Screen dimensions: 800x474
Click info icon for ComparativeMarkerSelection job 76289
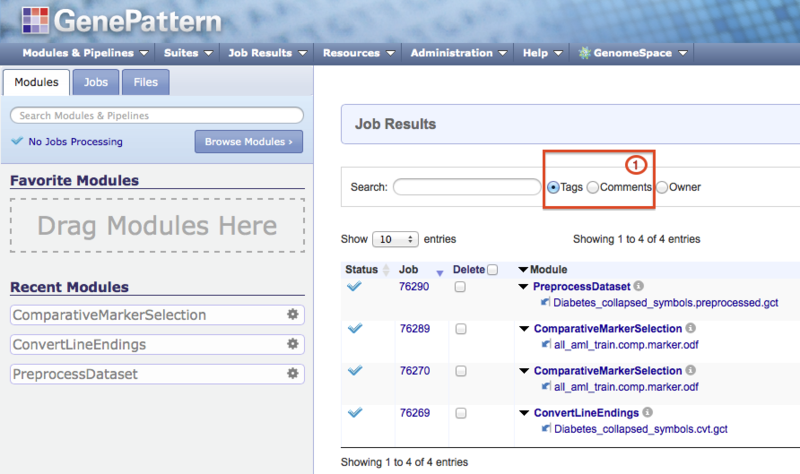690,328
